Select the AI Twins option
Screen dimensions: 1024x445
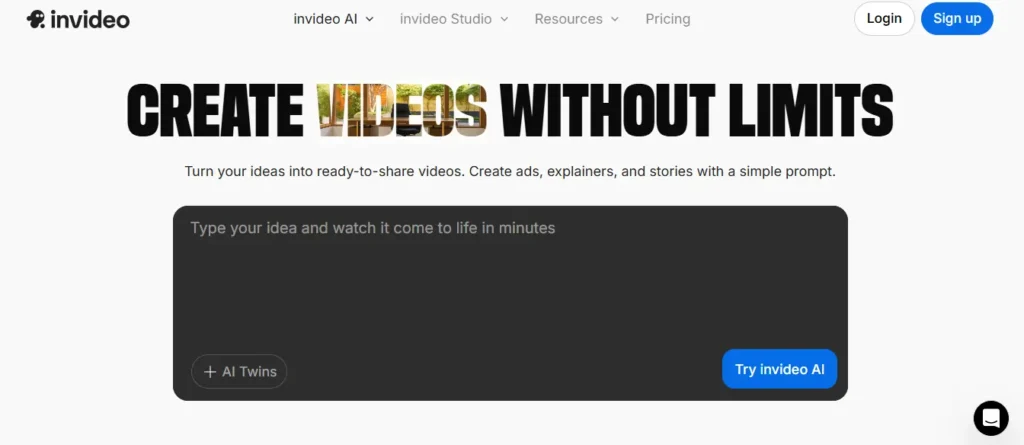point(239,371)
